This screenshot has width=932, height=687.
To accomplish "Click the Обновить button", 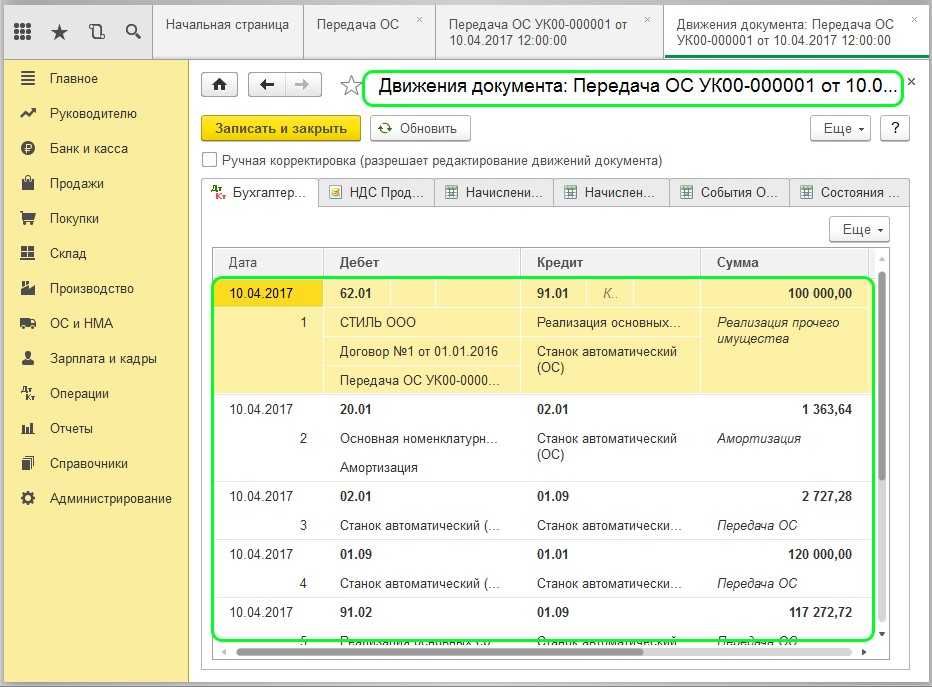I will (x=420, y=128).
